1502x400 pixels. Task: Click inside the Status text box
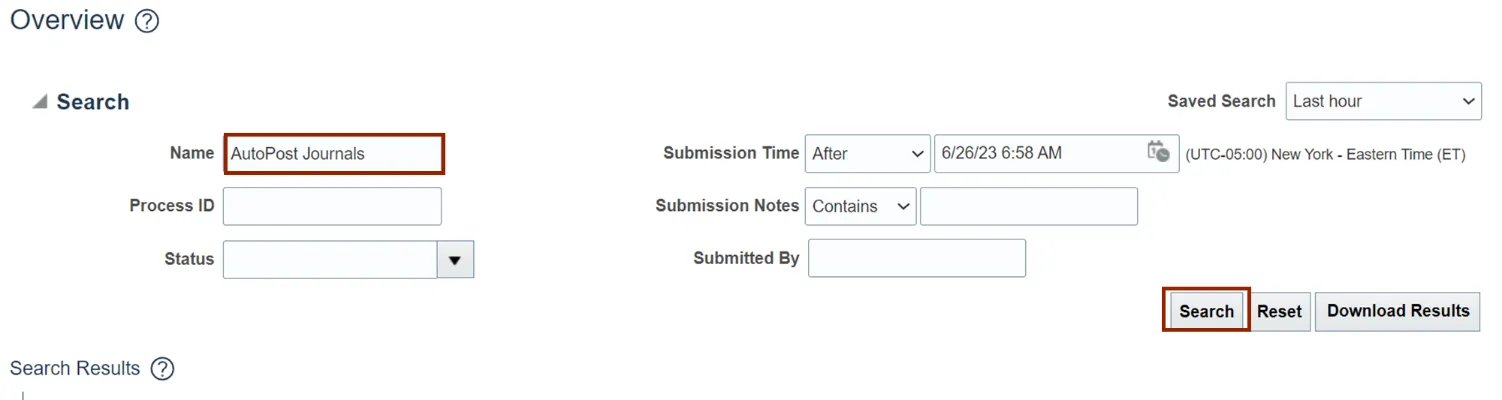point(330,260)
